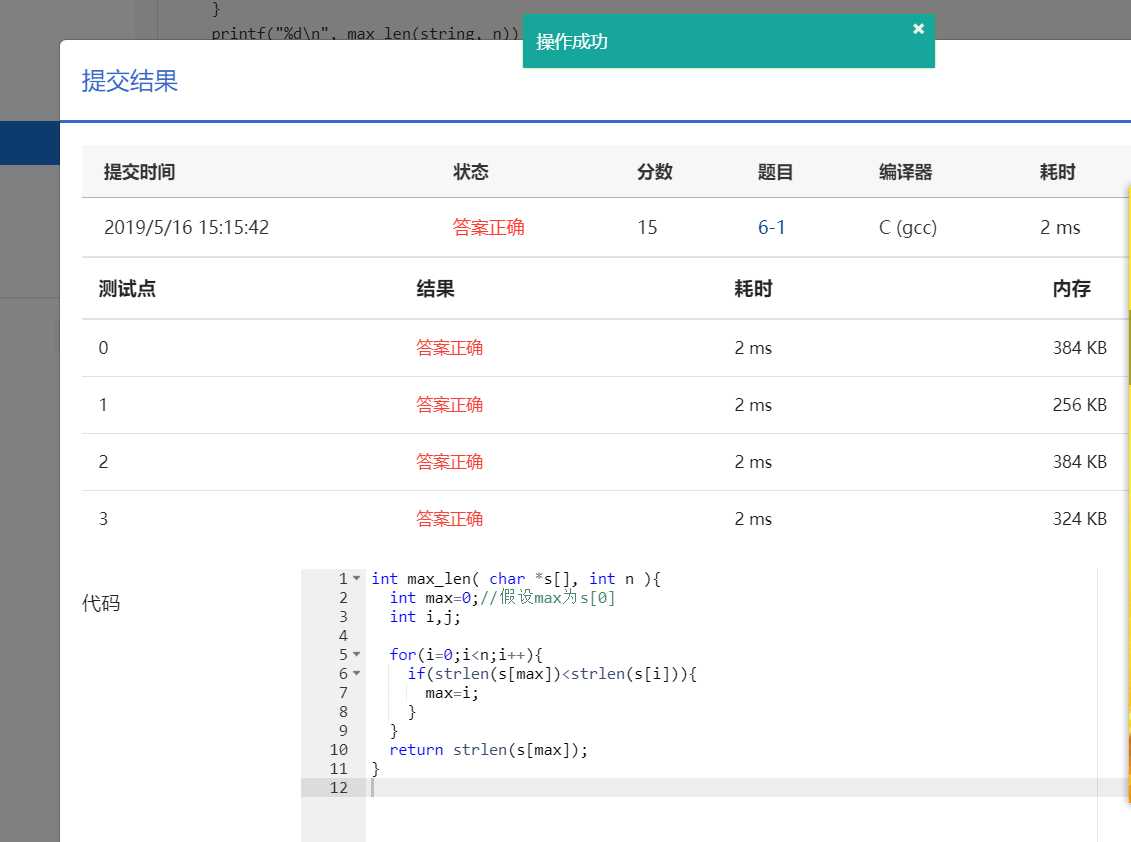Image resolution: width=1131 pixels, height=842 pixels.
Task: Click the code line max=i;
Action: coord(452,693)
